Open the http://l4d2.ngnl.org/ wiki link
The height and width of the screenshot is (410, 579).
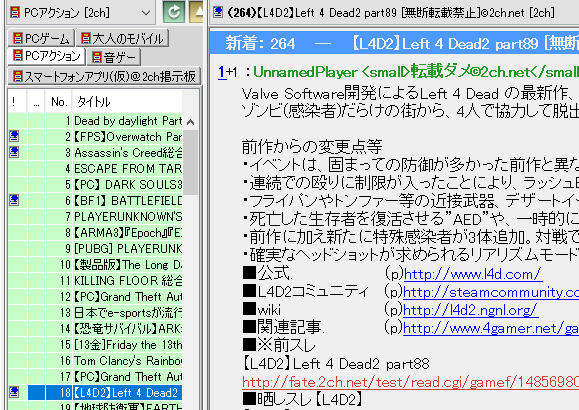[x=470, y=310]
